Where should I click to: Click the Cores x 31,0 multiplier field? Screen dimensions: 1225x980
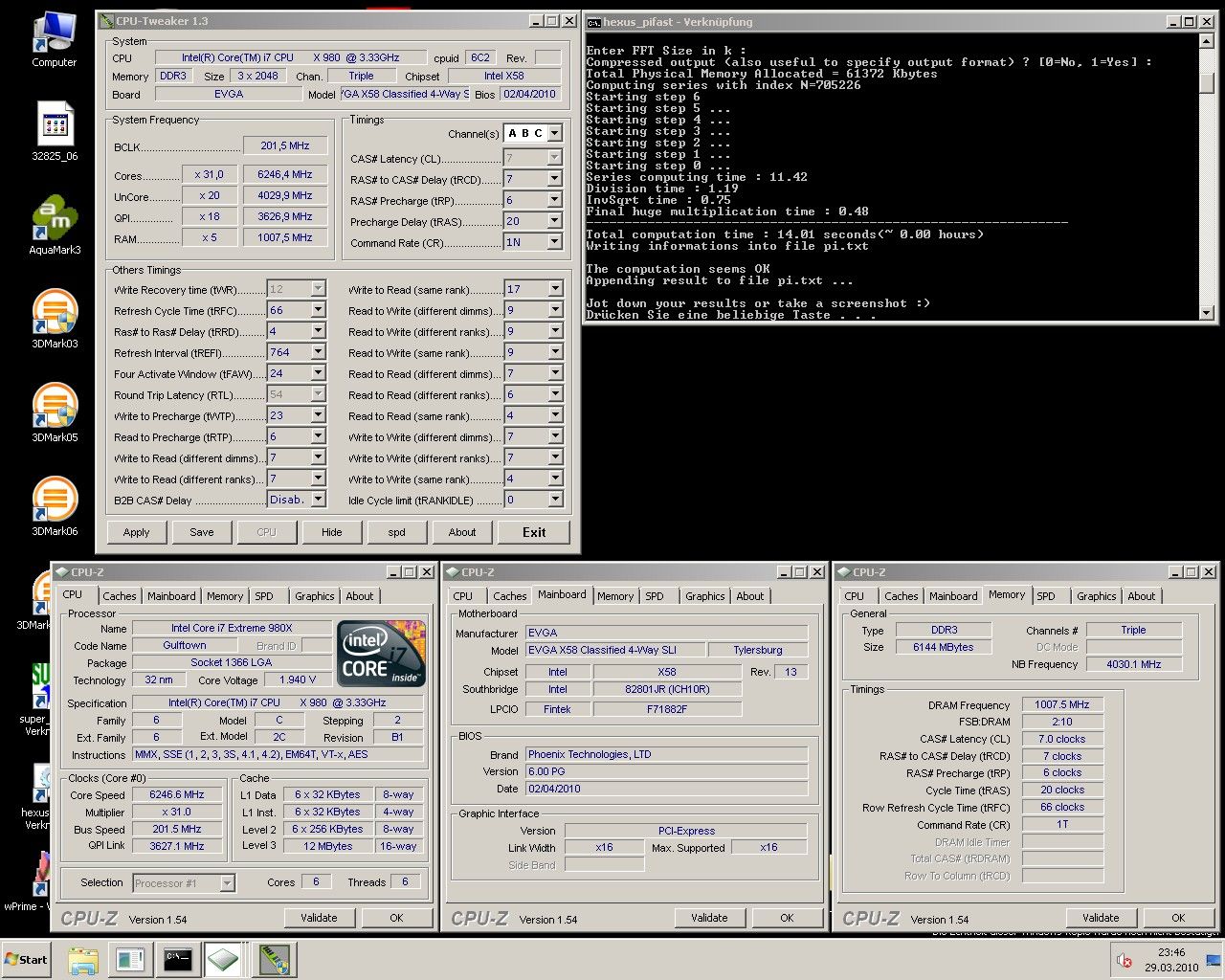click(209, 175)
